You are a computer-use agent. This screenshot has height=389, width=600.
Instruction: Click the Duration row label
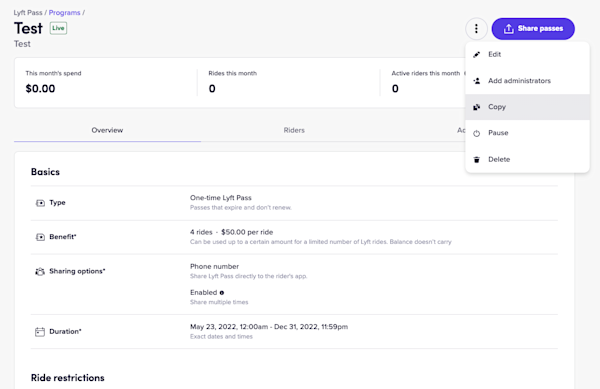pyautogui.click(x=65, y=332)
